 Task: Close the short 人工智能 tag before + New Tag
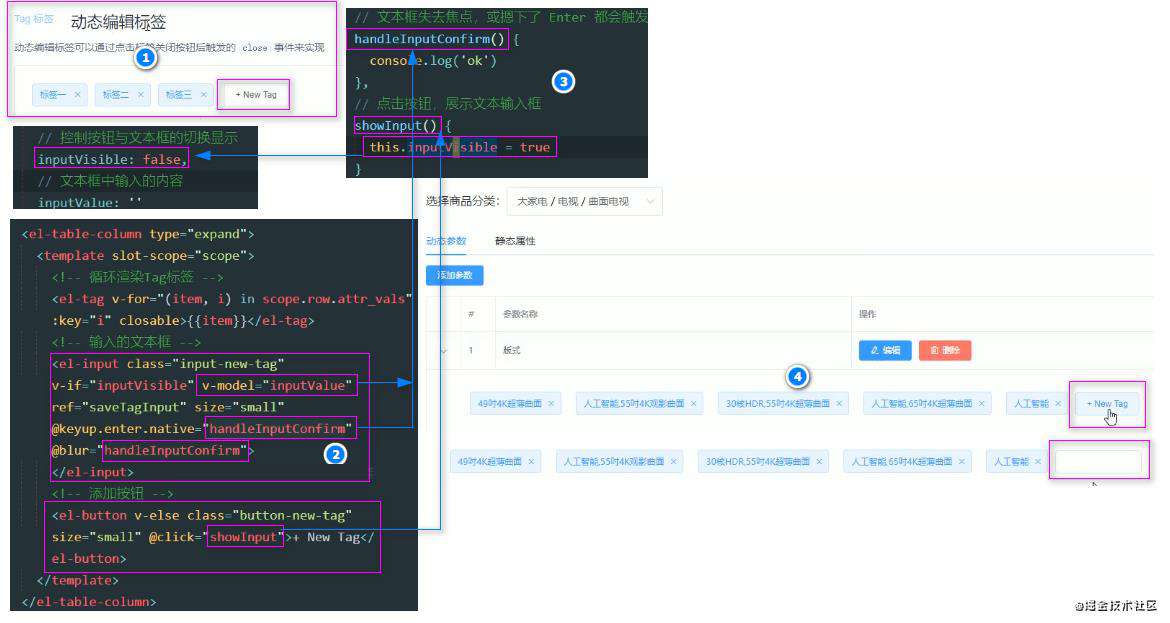pos(1057,404)
